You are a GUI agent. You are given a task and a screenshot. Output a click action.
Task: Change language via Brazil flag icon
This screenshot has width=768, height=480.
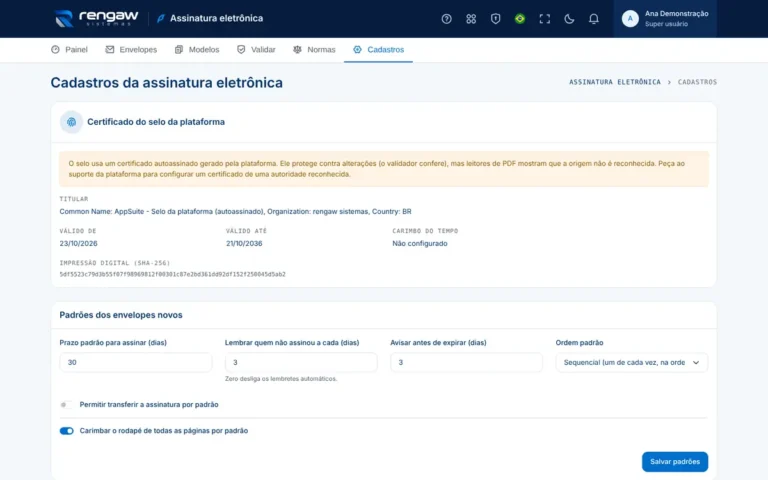520,19
